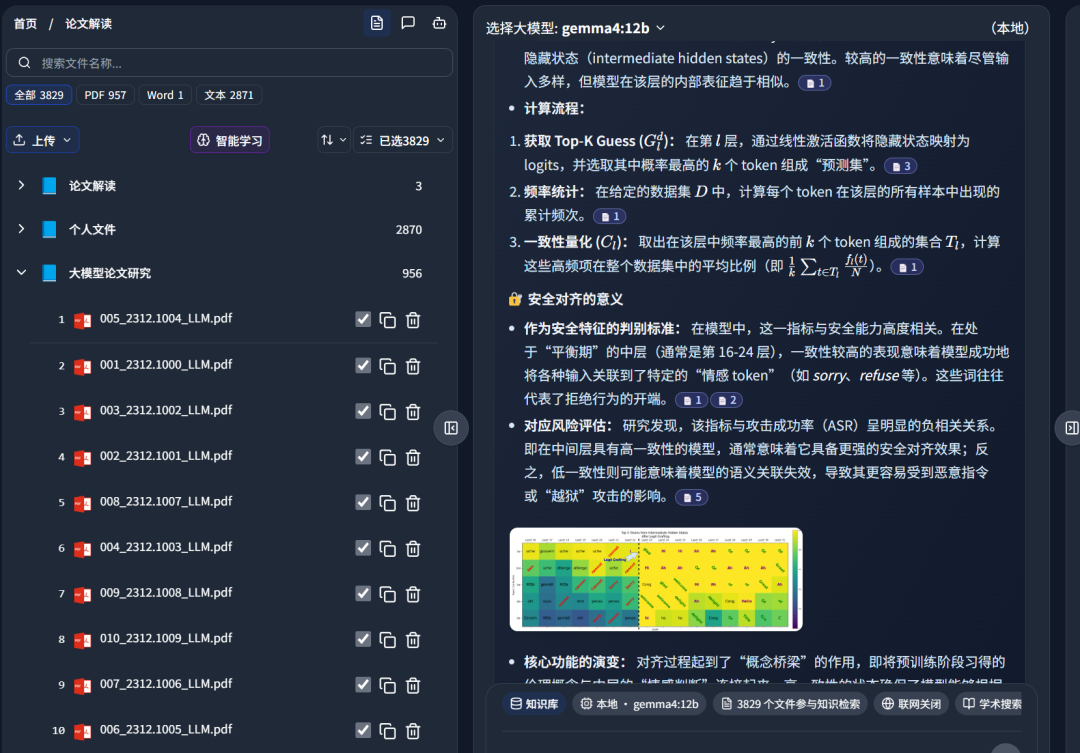1080x753 pixels.
Task: Copy file 003_2312.1002_LLM.pdf
Action: pyautogui.click(x=388, y=411)
